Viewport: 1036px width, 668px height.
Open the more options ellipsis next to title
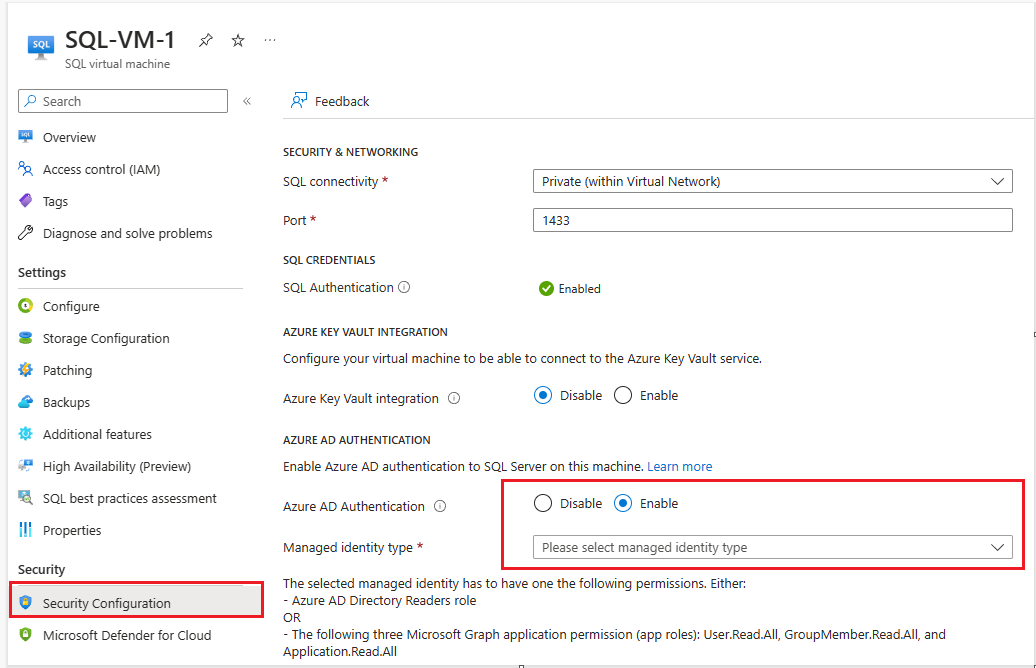[270, 40]
